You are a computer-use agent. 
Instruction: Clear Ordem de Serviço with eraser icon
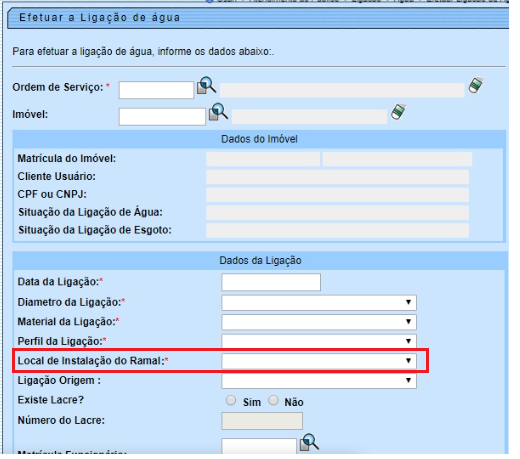click(476, 85)
